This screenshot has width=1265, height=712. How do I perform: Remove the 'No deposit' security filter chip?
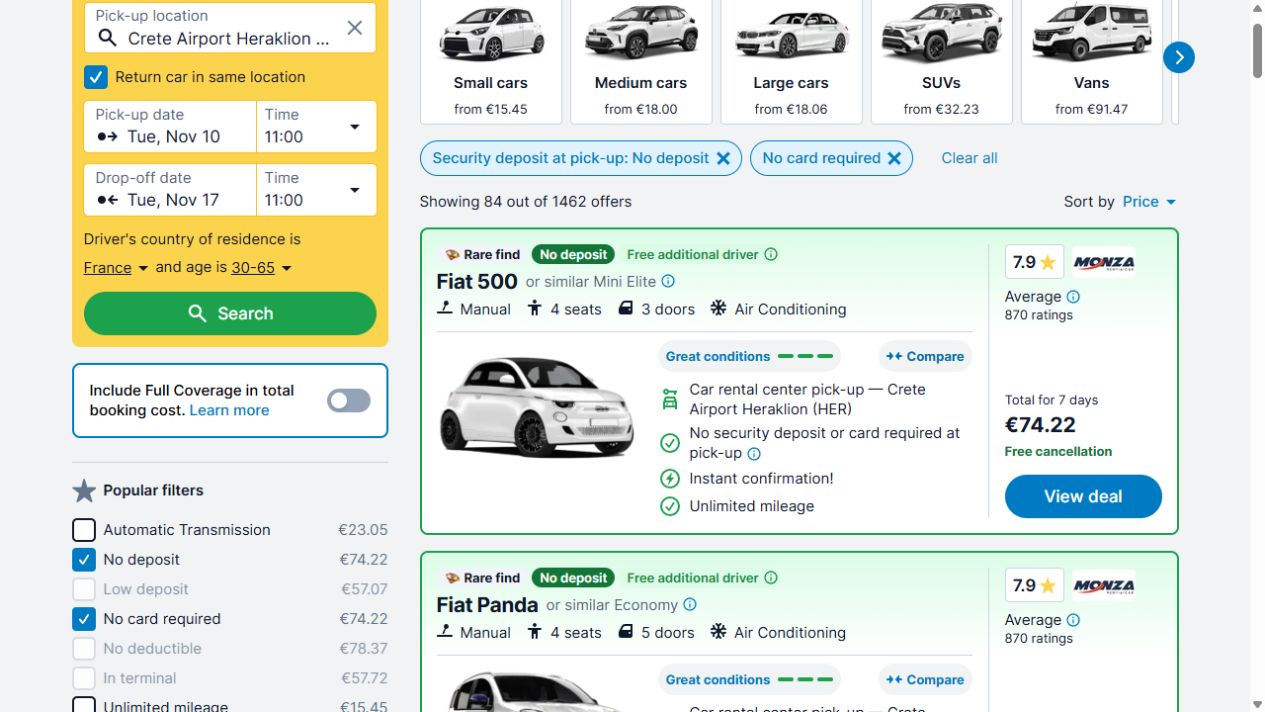[x=723, y=158]
